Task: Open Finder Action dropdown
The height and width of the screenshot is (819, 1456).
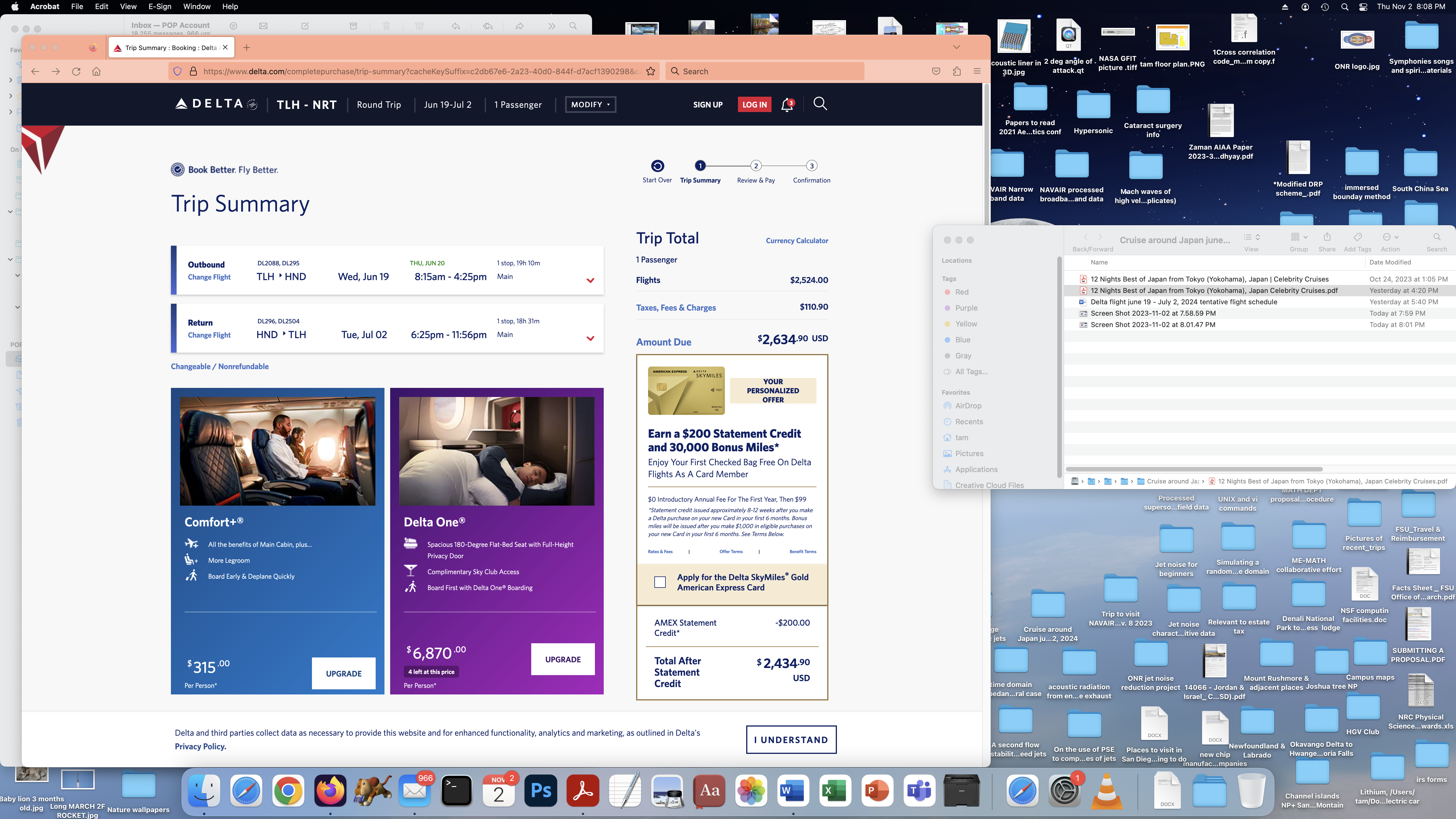Action: pos(1390,237)
